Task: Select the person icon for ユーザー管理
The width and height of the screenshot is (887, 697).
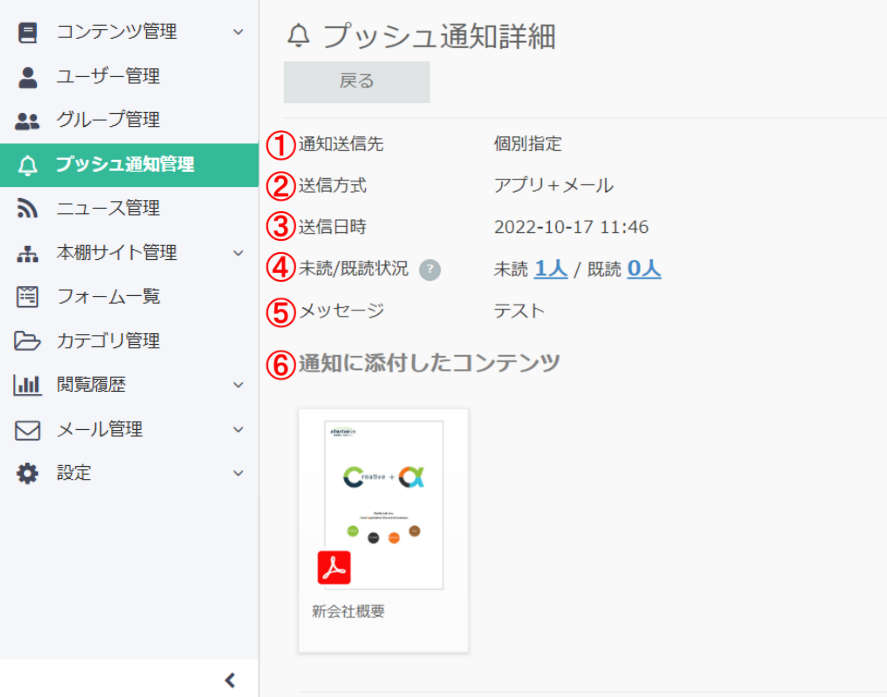Action: coord(27,75)
